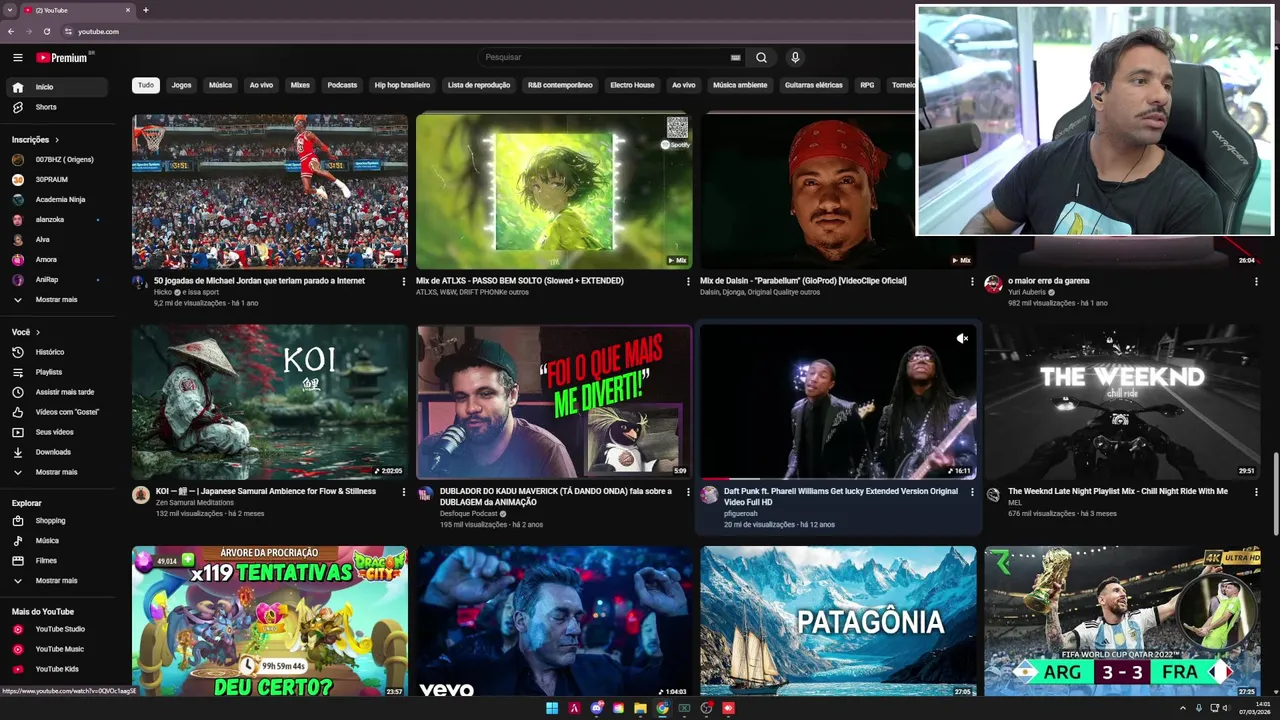Viewport: 1280px width, 720px height.
Task: Open the x119 TENTATIVAS Dragon City thumbnail
Action: (x=270, y=621)
